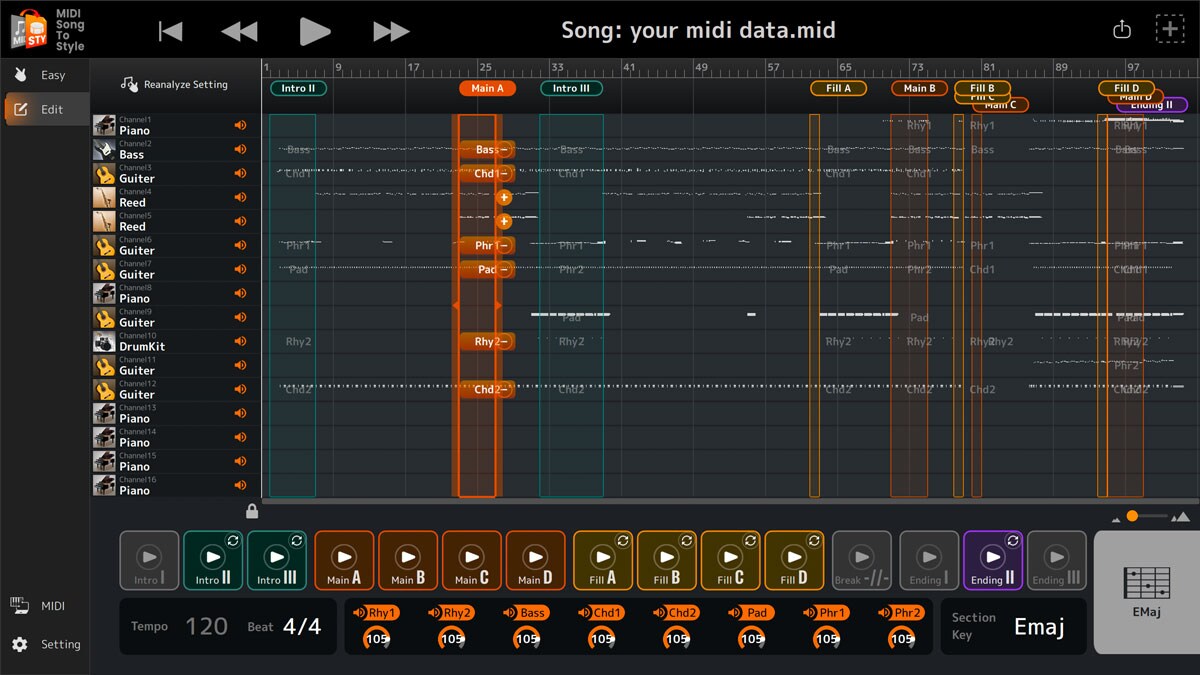1200x675 pixels.
Task: Toggle the lock icon below the channel list
Action: (x=252, y=511)
